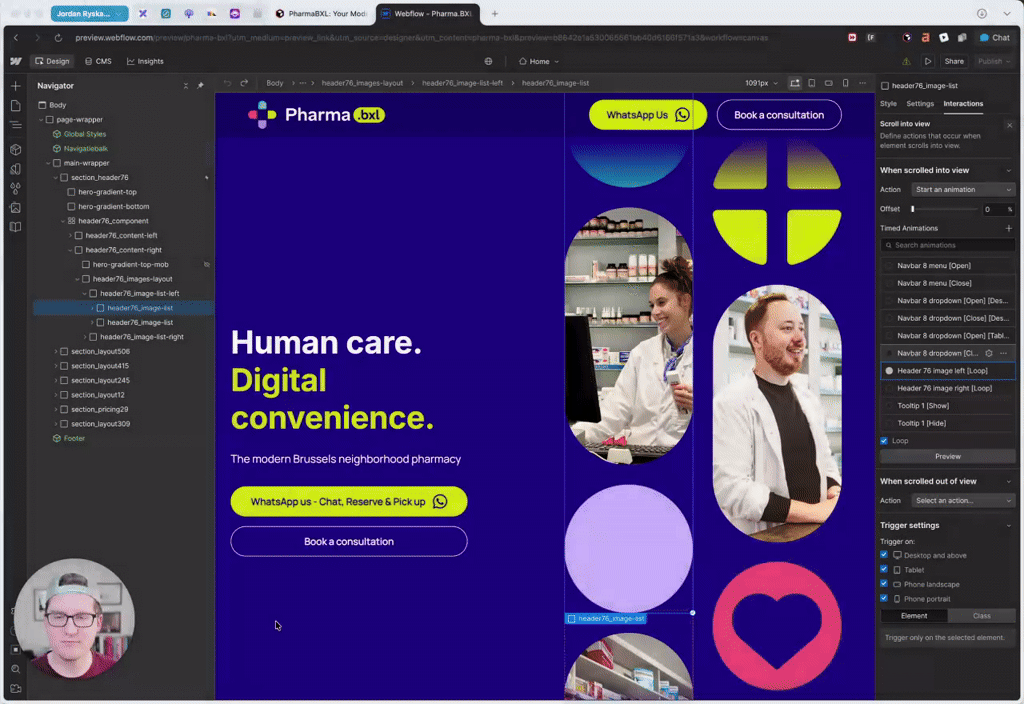Open the Components cube icon panel
1024x704 pixels.
point(15,149)
